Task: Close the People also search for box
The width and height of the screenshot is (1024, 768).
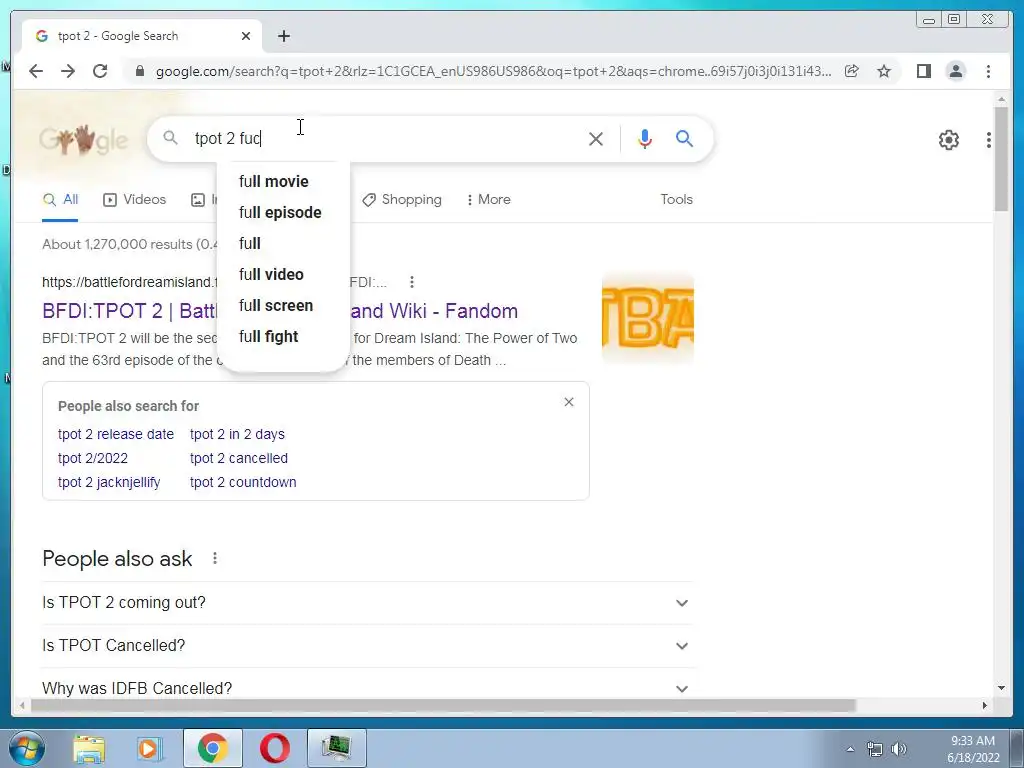Action: pos(569,402)
